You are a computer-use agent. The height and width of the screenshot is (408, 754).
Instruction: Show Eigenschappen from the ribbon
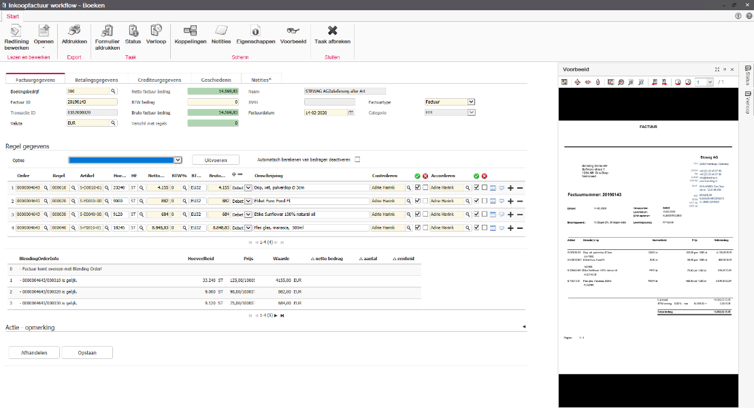click(x=256, y=35)
